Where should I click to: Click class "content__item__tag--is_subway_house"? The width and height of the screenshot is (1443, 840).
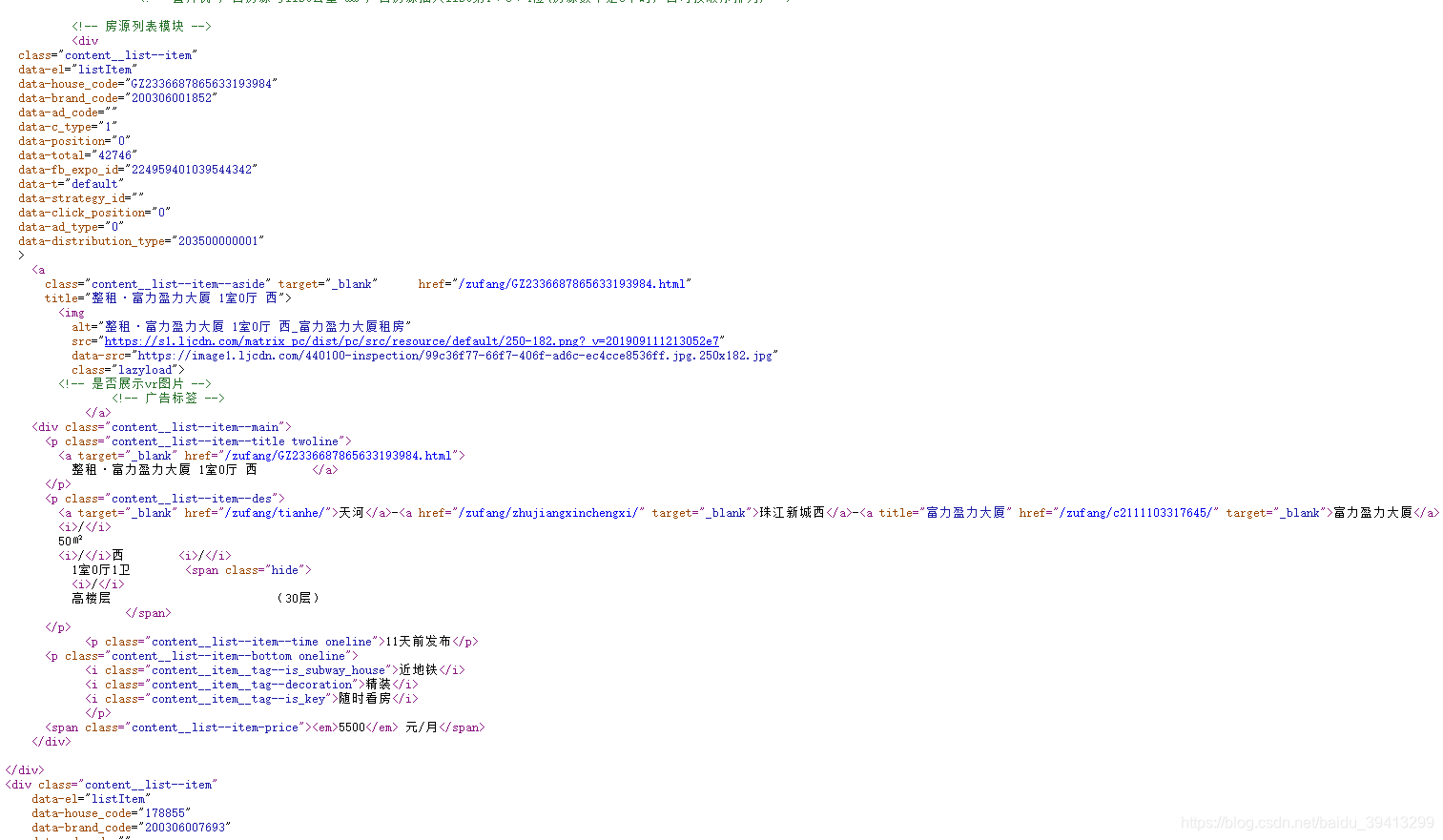[x=268, y=670]
